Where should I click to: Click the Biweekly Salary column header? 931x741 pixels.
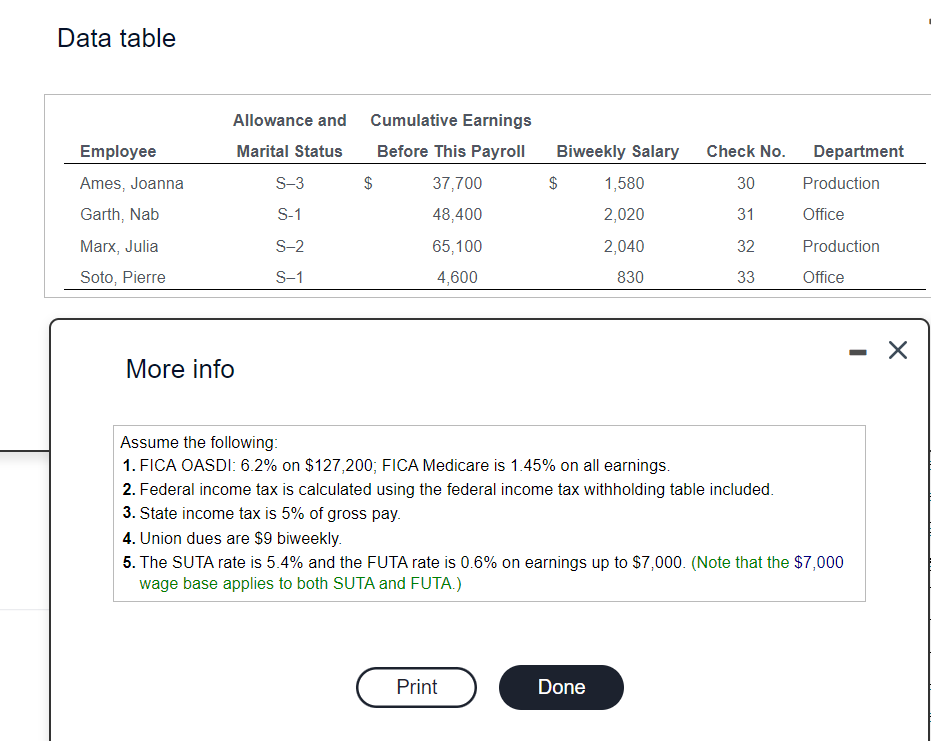617,151
